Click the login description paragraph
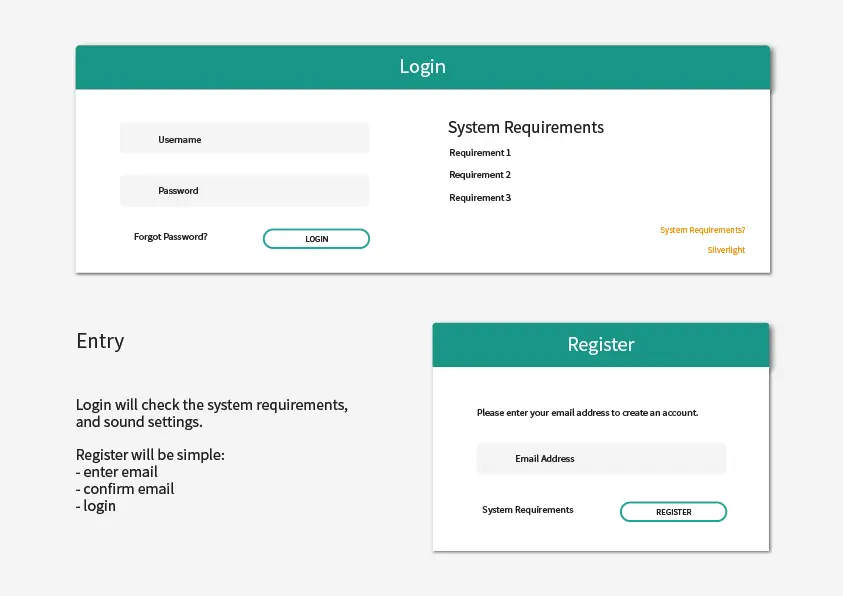Screen dimensions: 843x596 coord(211,413)
